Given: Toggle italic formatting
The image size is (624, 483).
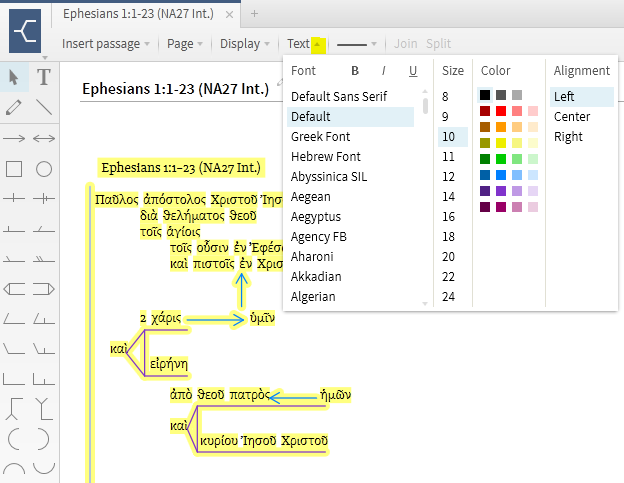Looking at the screenshot, I should tap(383, 71).
